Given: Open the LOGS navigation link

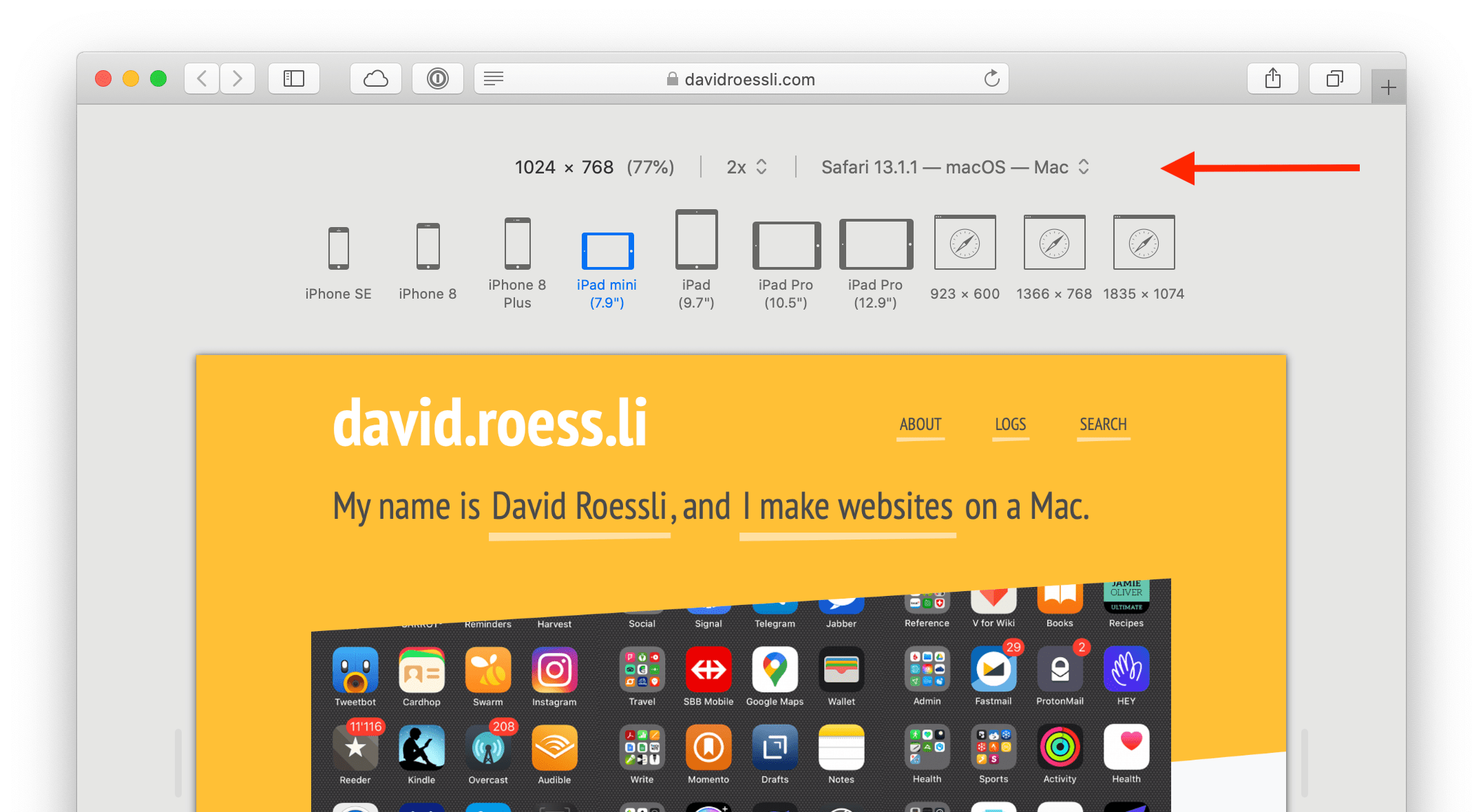Looking at the screenshot, I should [1010, 425].
